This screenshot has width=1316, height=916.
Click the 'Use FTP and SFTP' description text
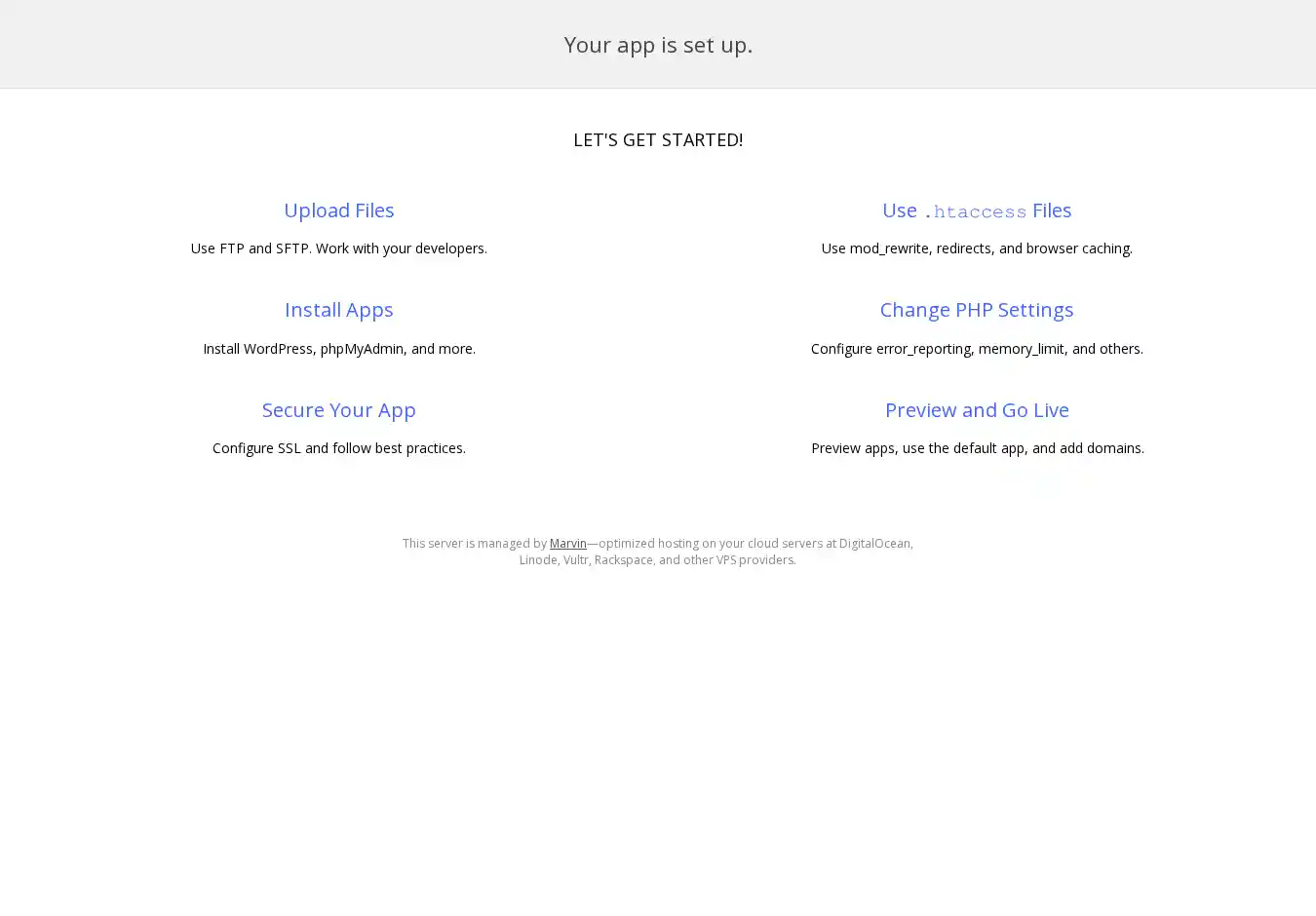point(338,248)
